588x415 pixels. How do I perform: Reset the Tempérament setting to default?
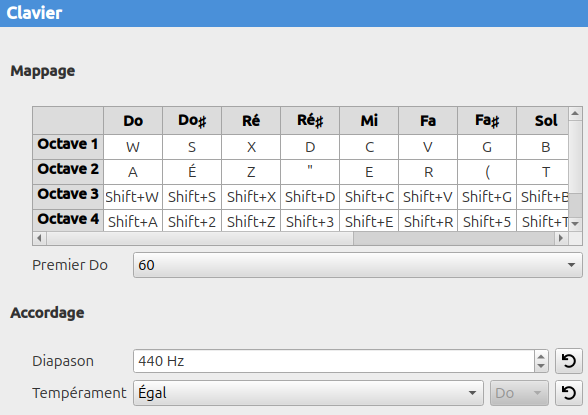568,393
